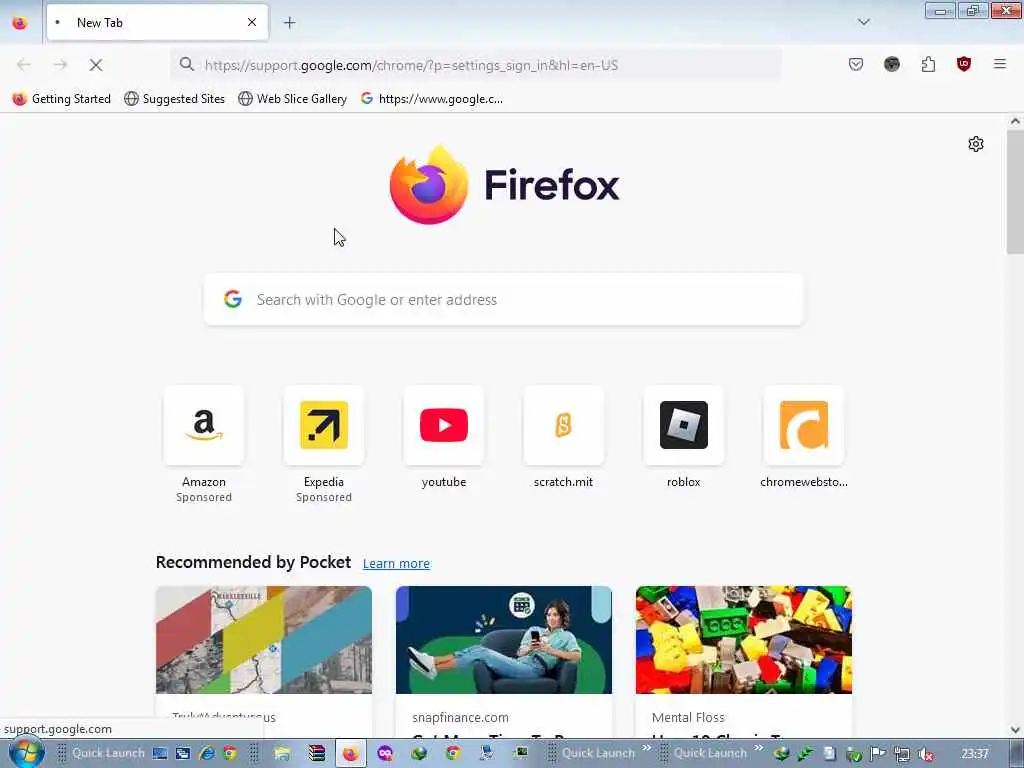The height and width of the screenshot is (768, 1024).
Task: Open the Pocket story with map image
Action: [x=264, y=640]
